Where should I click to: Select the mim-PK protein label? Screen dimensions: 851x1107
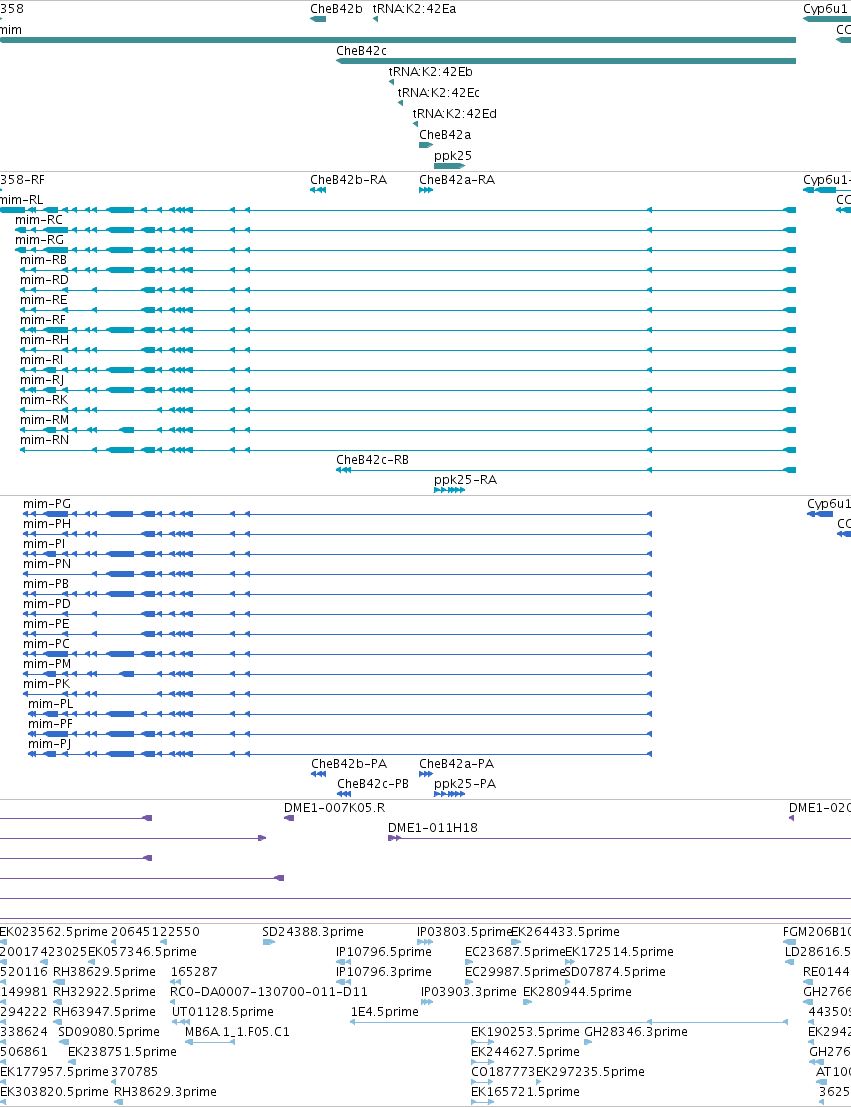pos(47,684)
